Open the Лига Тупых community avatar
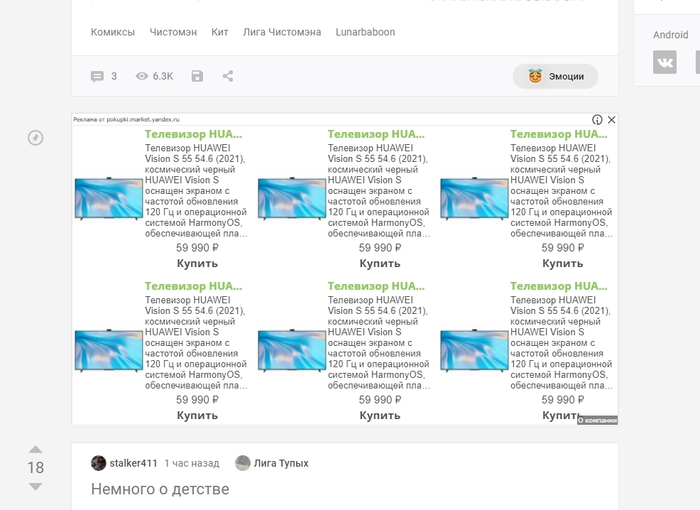700x510 pixels. click(x=242, y=463)
